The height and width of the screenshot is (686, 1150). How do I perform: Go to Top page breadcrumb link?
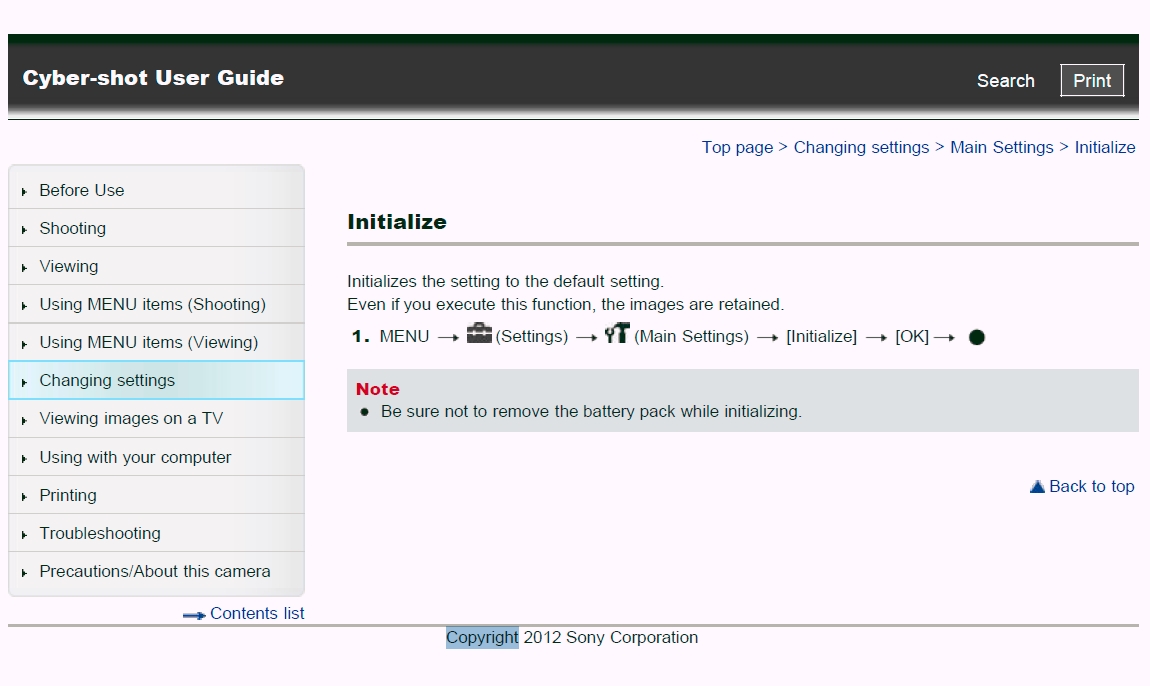(737, 147)
